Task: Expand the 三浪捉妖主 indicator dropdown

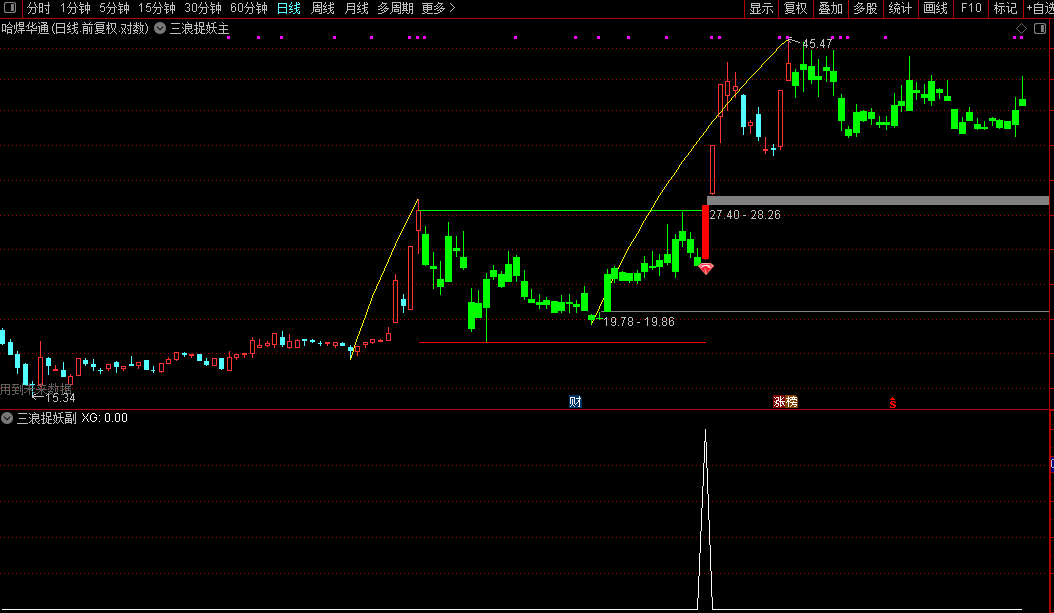Action: click(160, 28)
